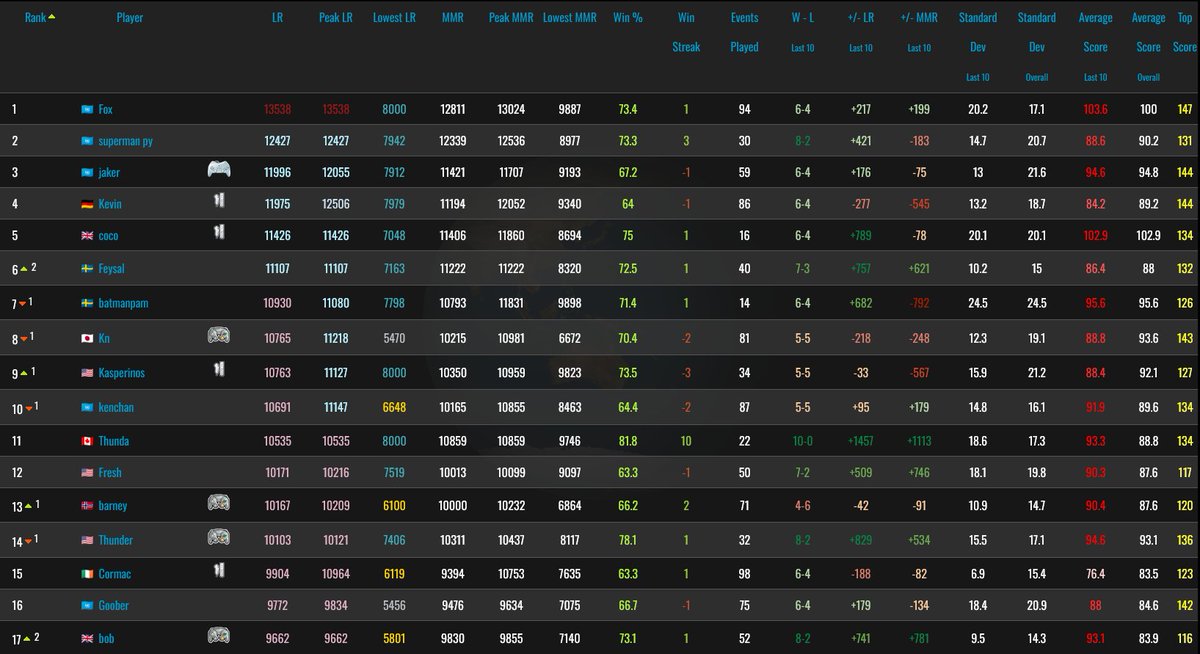Click the US flag beside Fresh
Viewport: 1200px width, 654px height.
pyautogui.click(x=87, y=473)
